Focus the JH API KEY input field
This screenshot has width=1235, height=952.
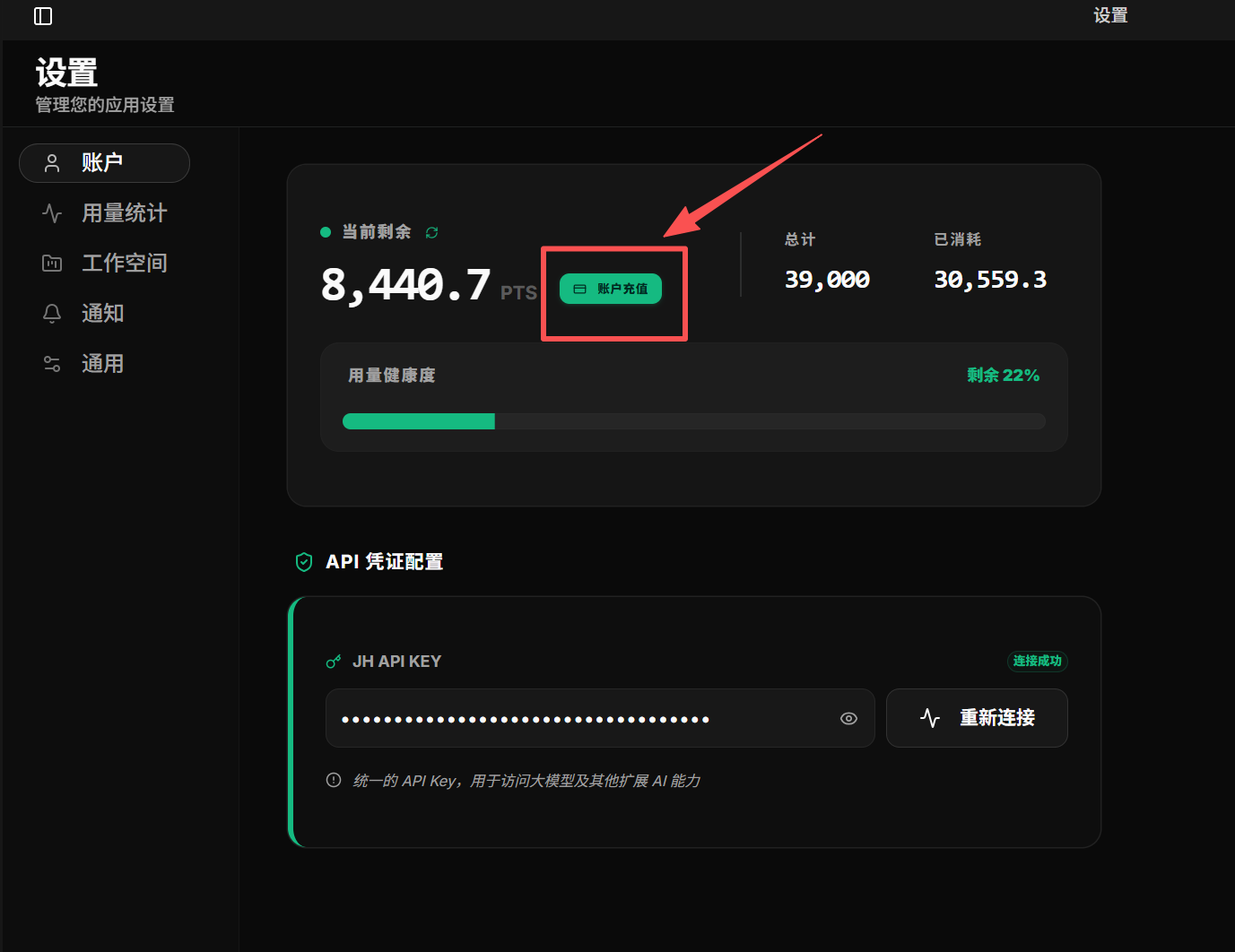tap(600, 718)
